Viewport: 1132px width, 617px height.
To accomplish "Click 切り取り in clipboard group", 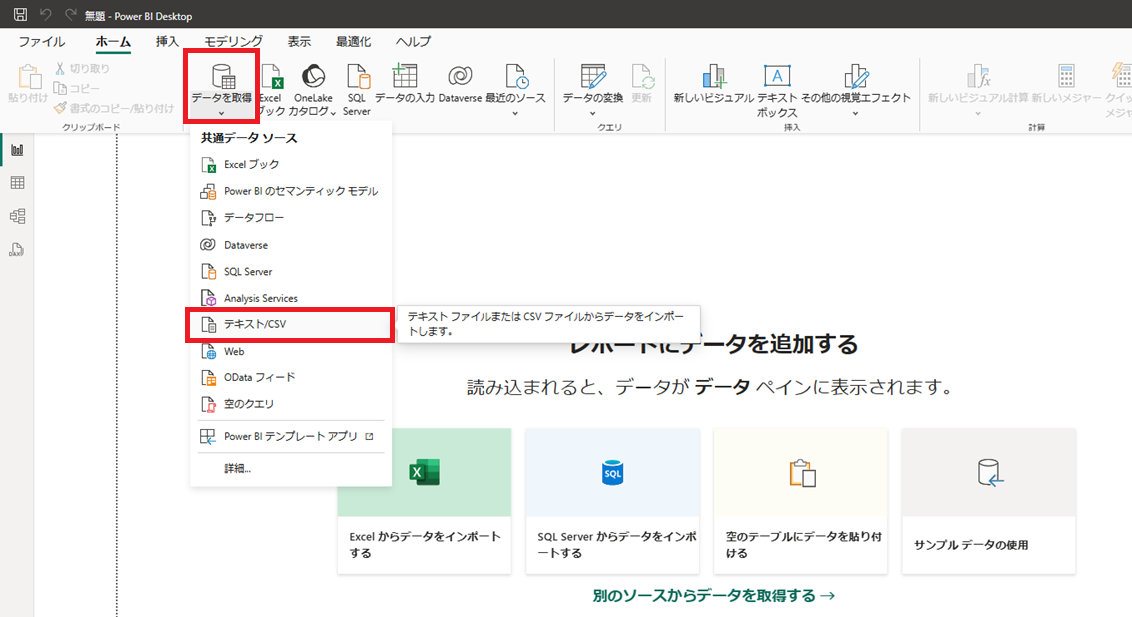I will click(x=82, y=69).
